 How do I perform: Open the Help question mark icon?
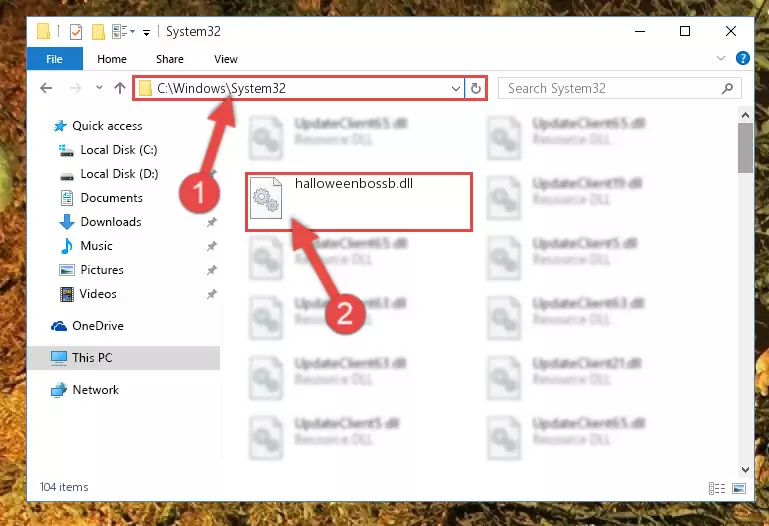(x=743, y=58)
